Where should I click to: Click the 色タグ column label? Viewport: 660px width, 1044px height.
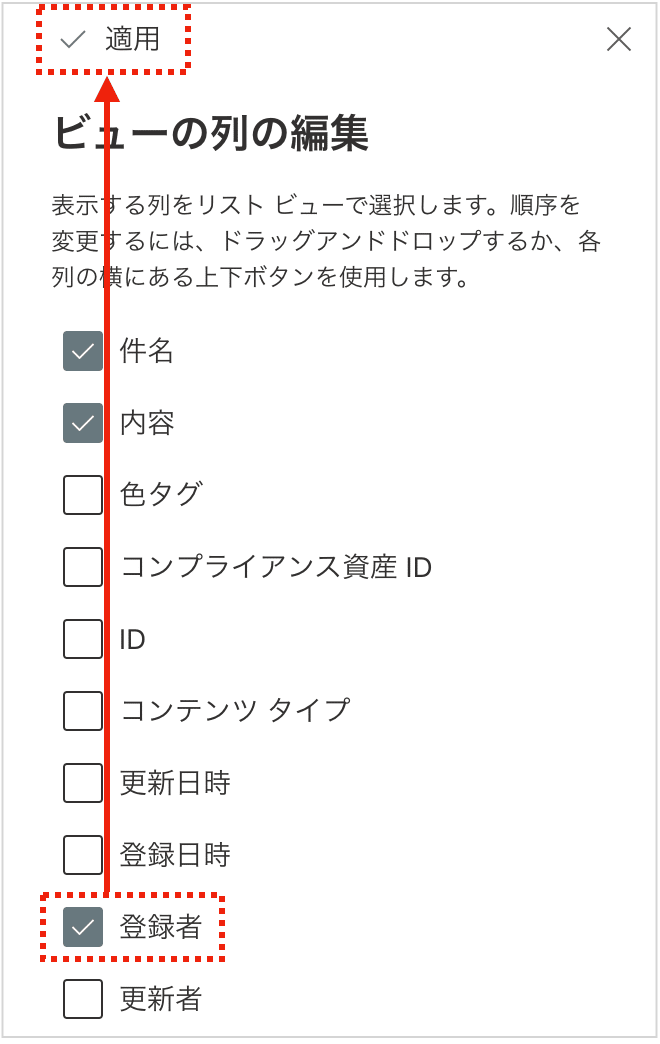(161, 495)
